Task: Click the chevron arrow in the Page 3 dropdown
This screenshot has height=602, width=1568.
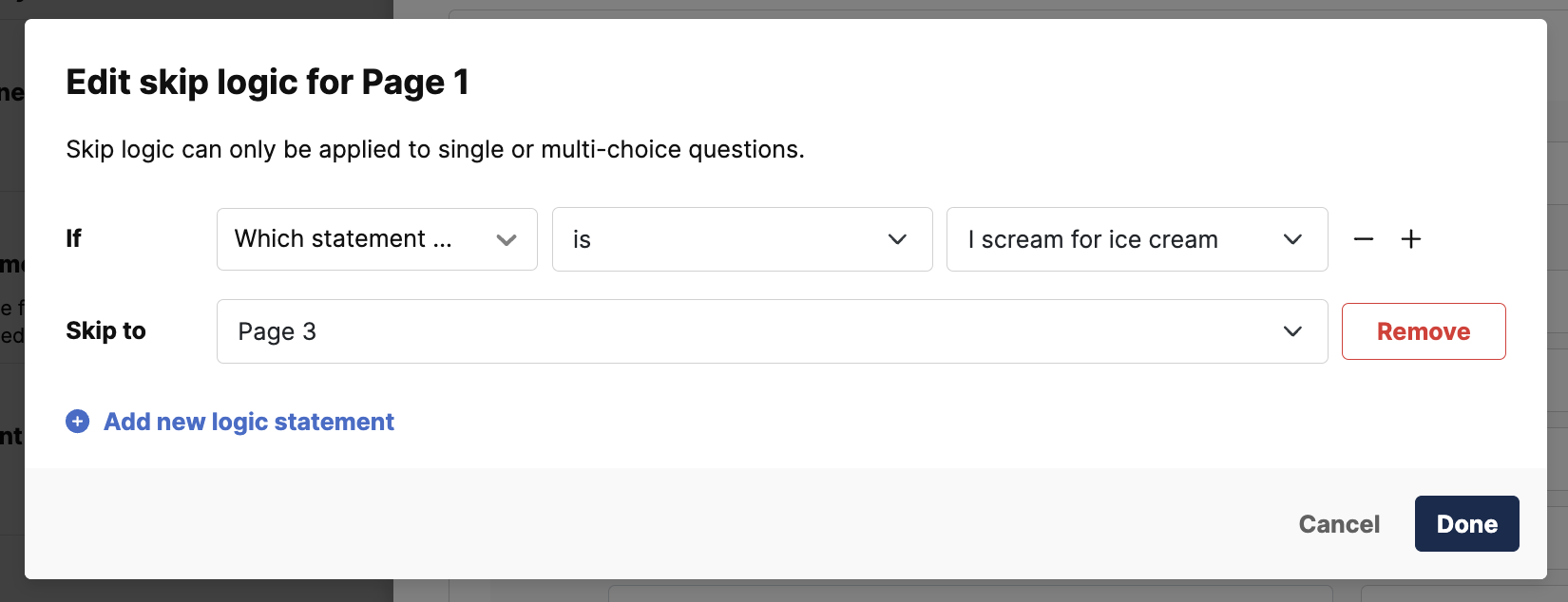Action: [x=1292, y=331]
